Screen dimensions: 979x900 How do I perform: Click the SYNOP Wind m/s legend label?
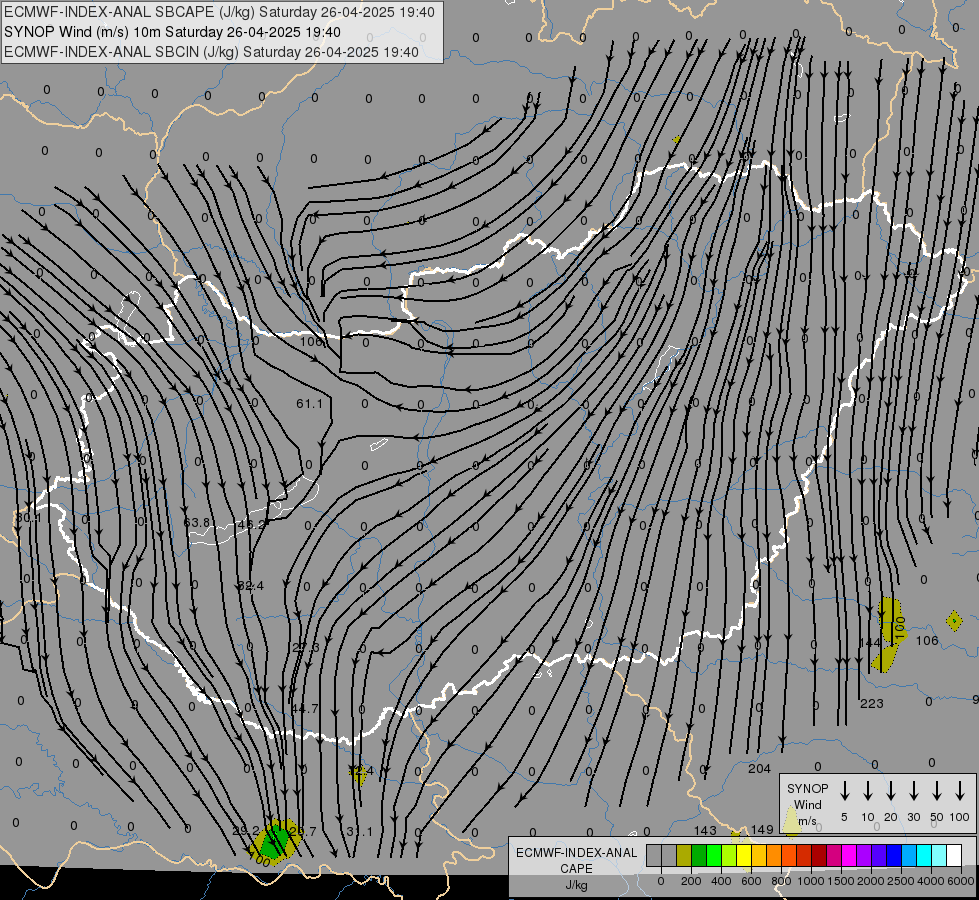pos(807,804)
